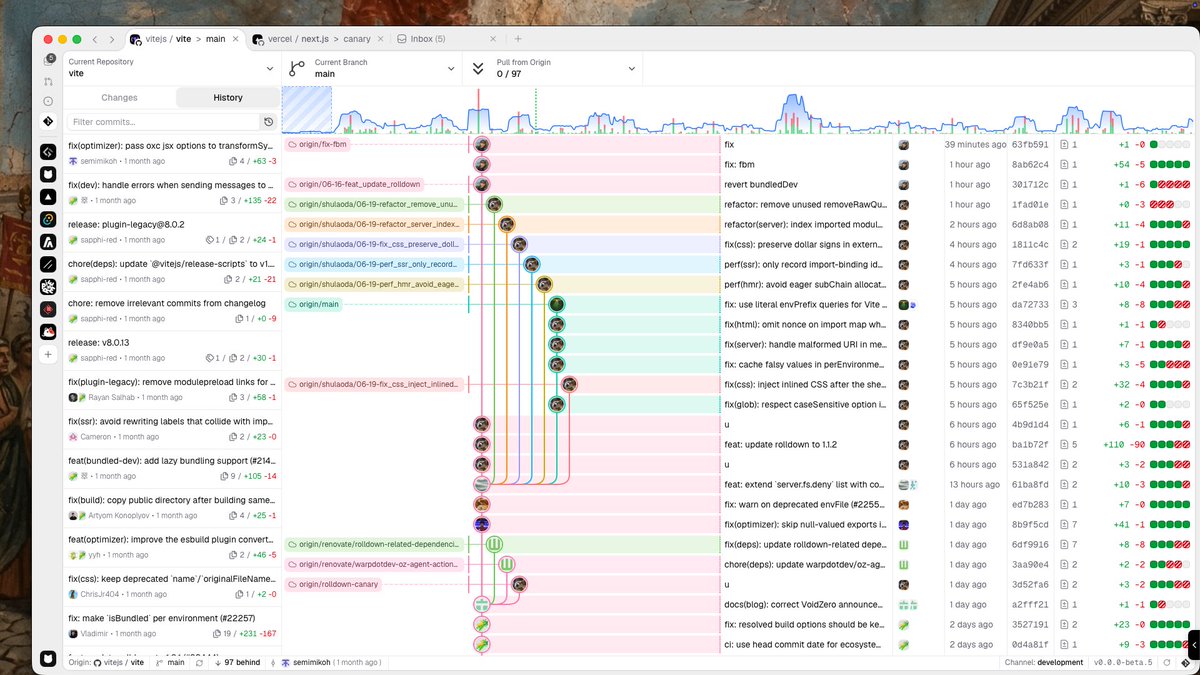Open commit 'fix: make isBundled per environment (#22257)'

(173, 625)
